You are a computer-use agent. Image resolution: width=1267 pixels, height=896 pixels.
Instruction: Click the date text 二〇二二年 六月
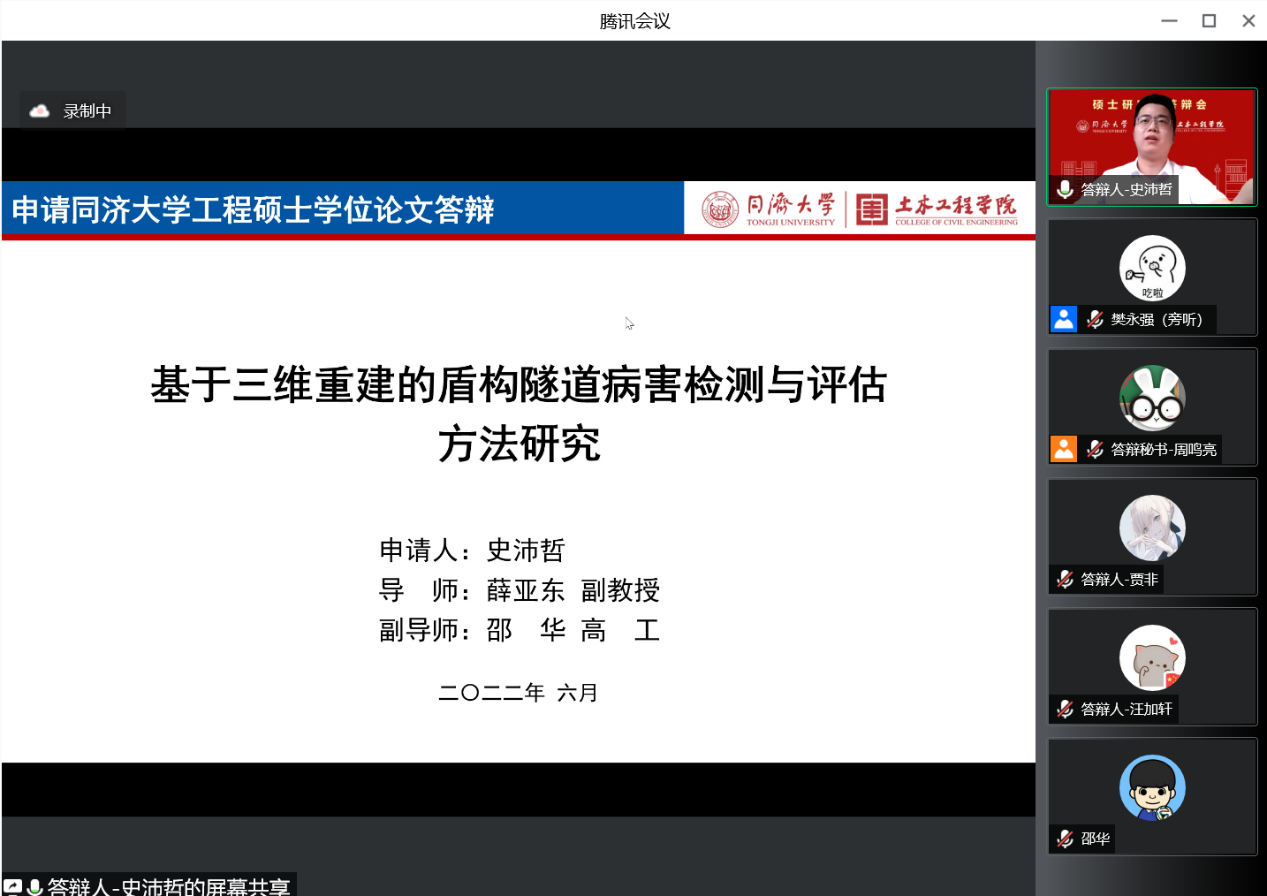[518, 692]
